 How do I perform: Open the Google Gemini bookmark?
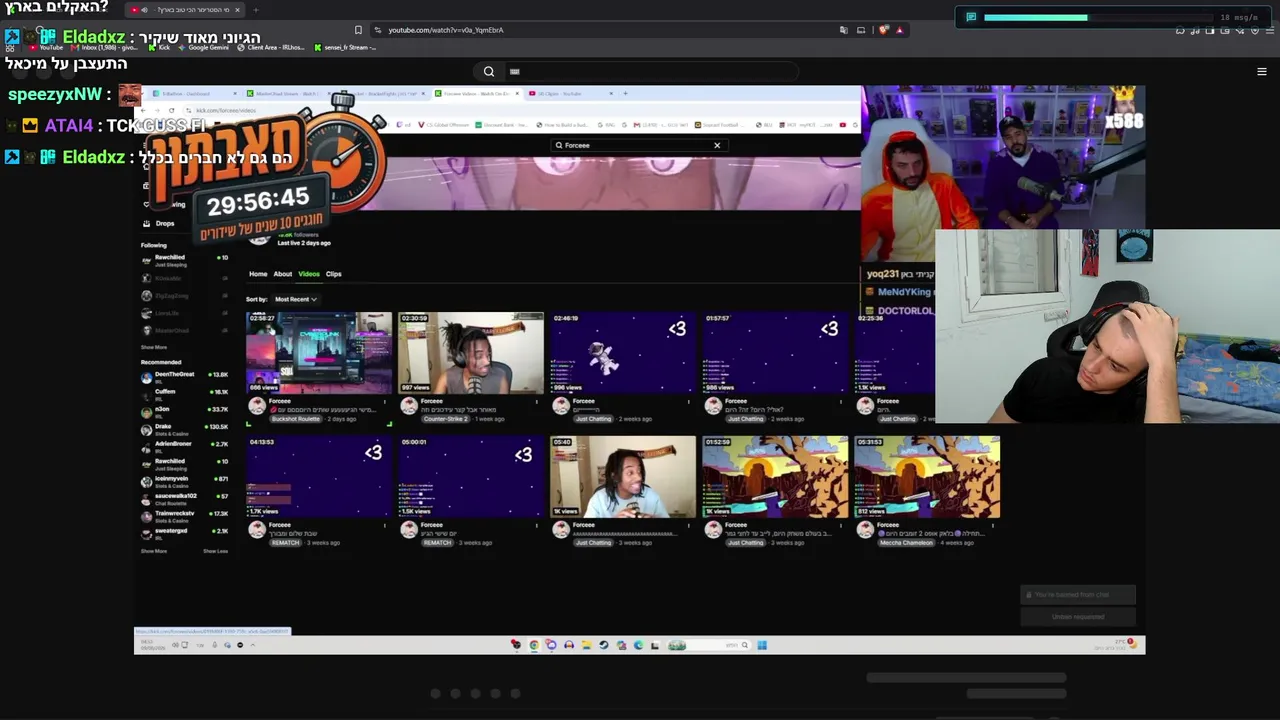tap(203, 47)
